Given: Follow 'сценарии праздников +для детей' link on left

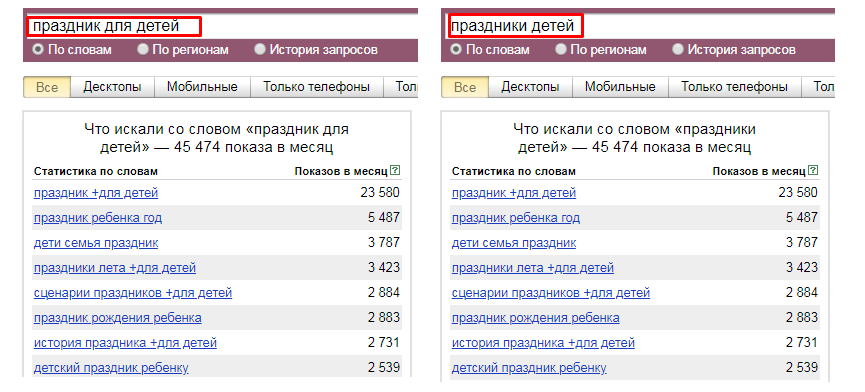Looking at the screenshot, I should coord(133,293).
